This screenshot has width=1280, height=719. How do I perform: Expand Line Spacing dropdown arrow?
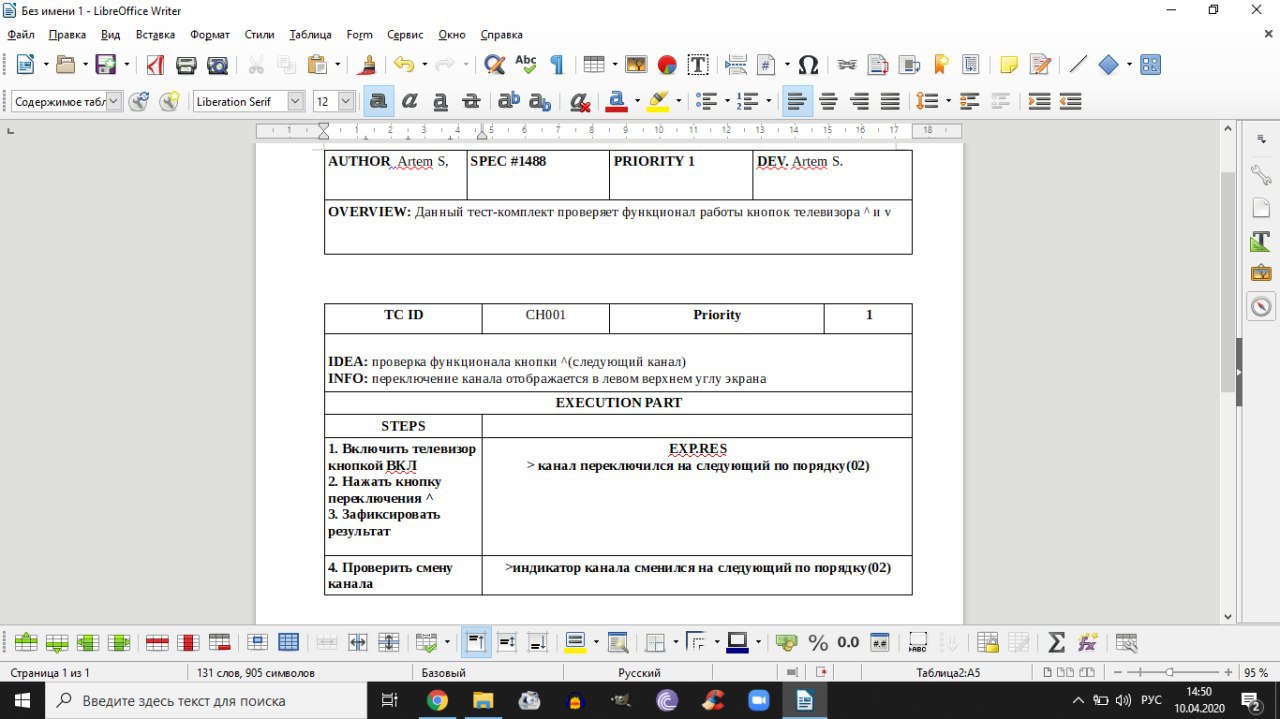pos(946,101)
